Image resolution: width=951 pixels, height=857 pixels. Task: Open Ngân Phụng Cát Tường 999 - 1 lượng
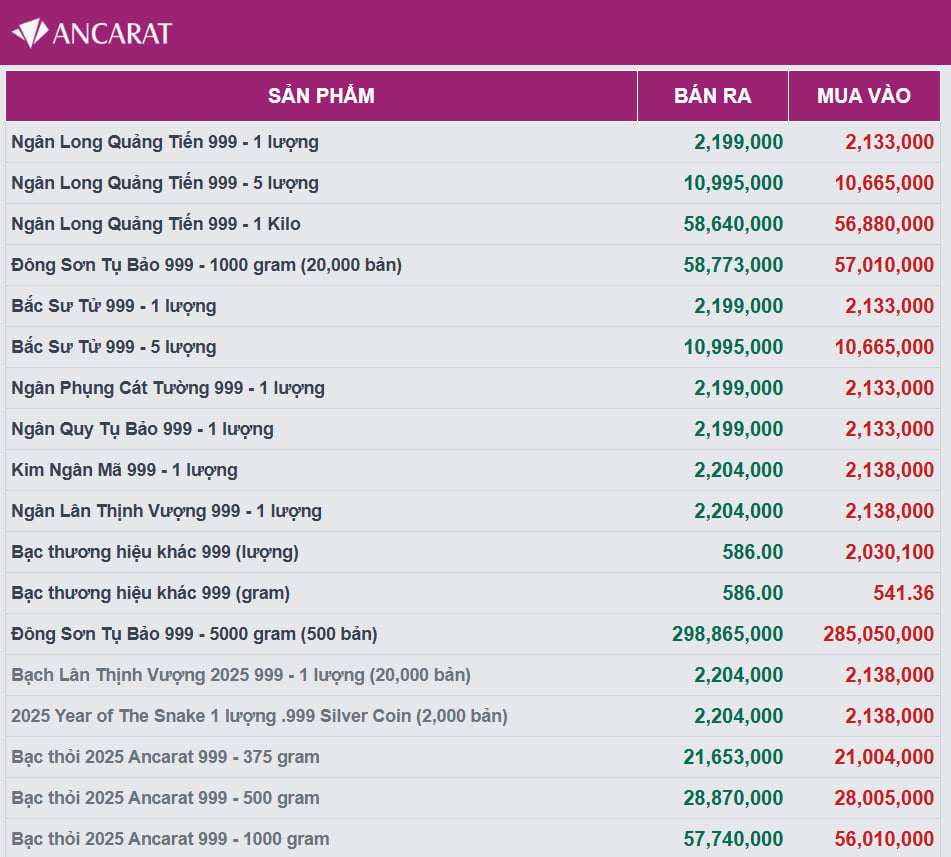[x=168, y=388]
